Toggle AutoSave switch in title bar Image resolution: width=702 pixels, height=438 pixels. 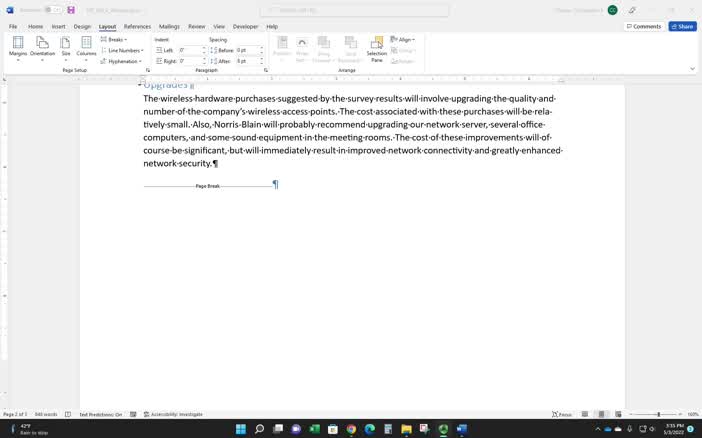point(51,10)
